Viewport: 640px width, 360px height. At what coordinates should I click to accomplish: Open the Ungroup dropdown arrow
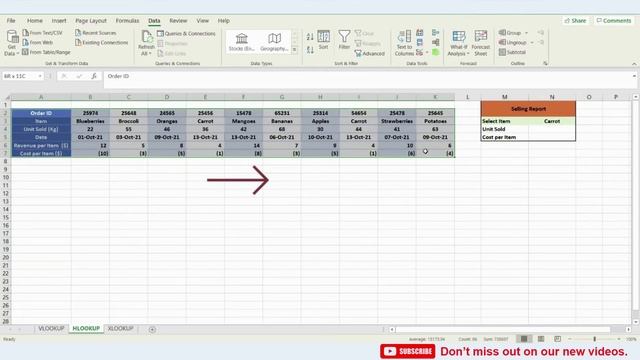coord(532,42)
